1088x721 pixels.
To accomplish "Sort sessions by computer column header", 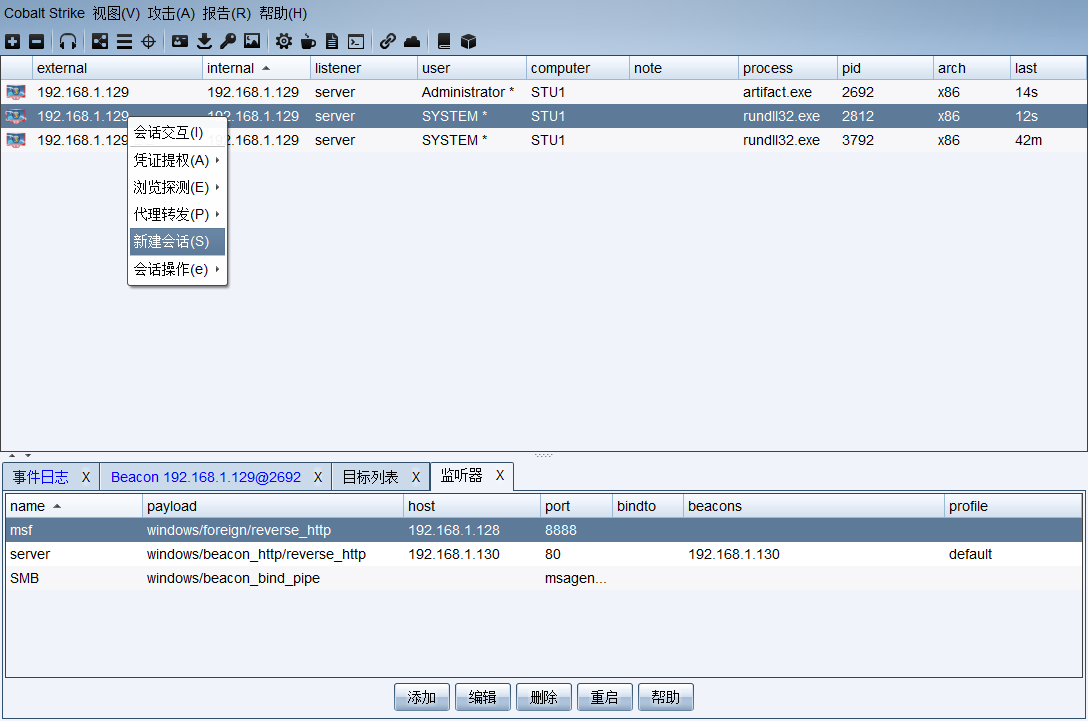I will click(577, 68).
